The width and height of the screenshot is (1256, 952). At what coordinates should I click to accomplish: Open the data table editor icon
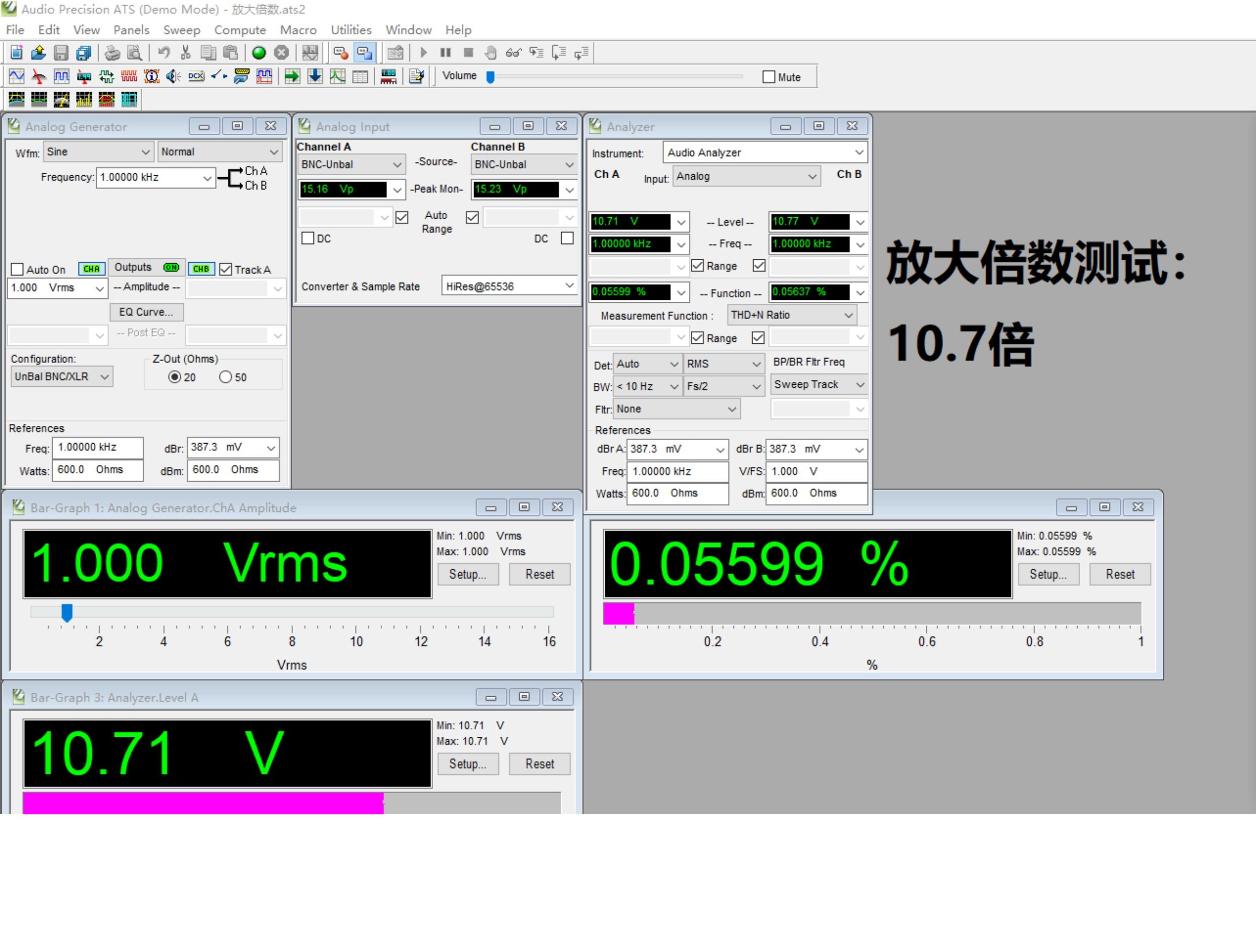360,76
